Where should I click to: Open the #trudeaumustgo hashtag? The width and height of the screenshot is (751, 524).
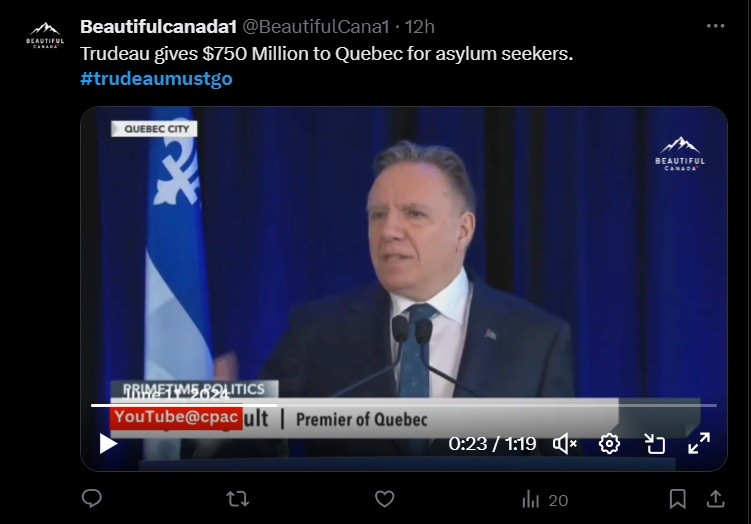pos(156,78)
